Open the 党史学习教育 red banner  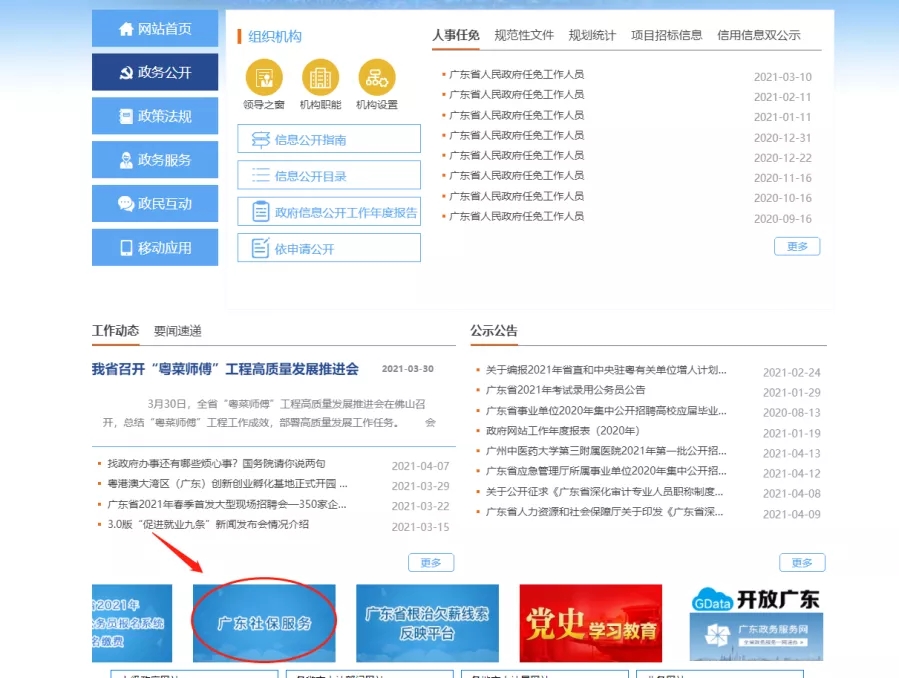tap(590, 622)
